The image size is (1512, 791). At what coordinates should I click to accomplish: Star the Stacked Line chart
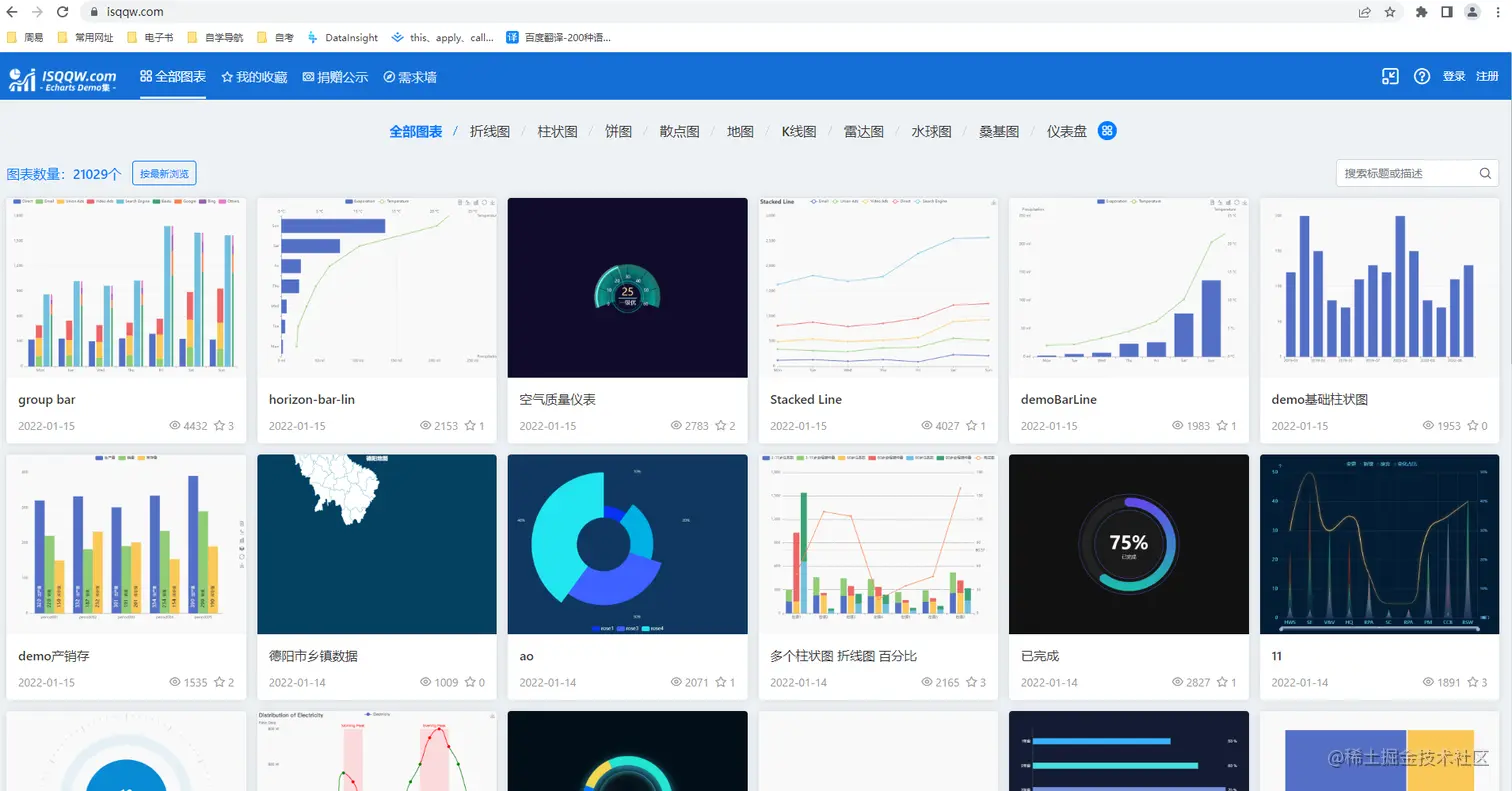971,426
